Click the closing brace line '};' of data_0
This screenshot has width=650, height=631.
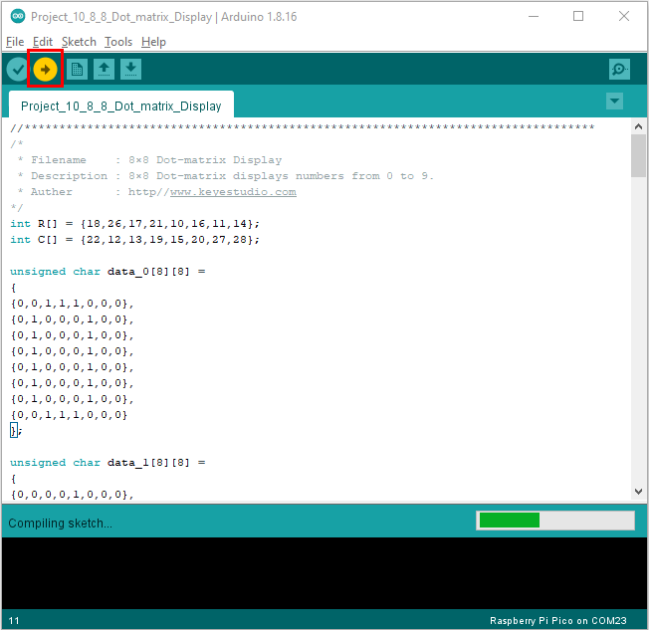click(16, 431)
